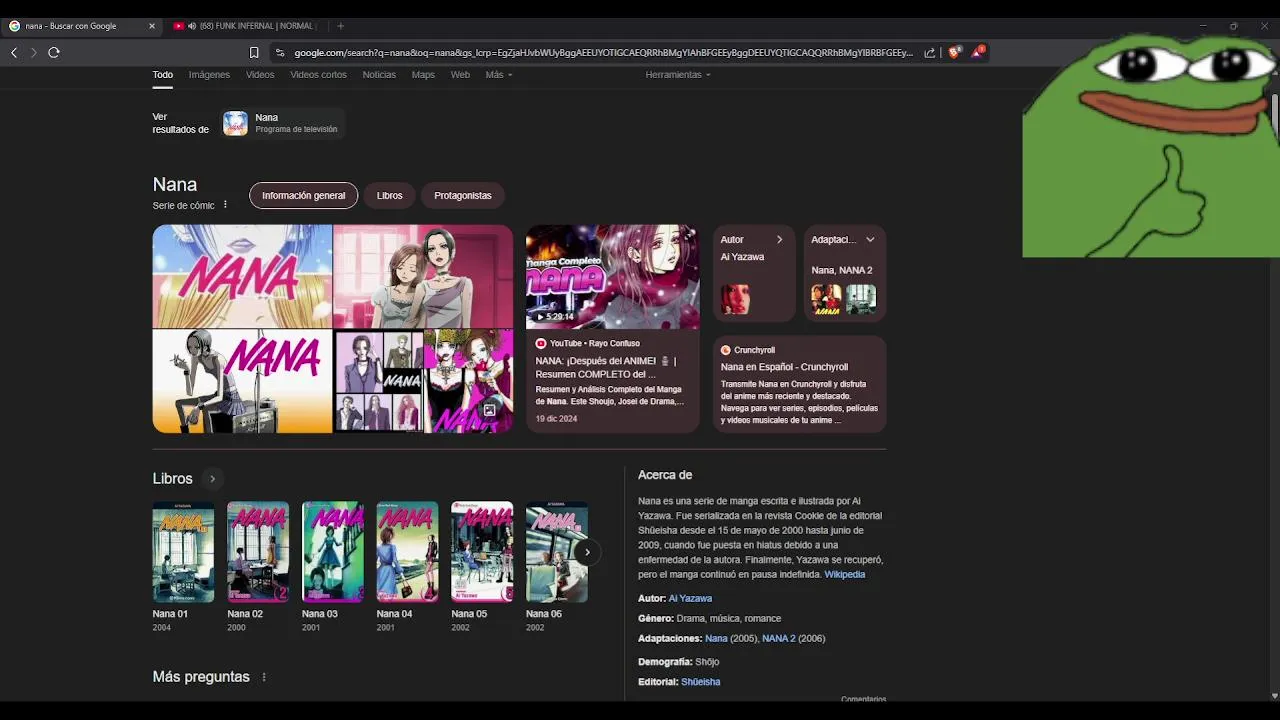Go back with the browser back arrow
Viewport: 1280px width, 720px height.
[14, 53]
